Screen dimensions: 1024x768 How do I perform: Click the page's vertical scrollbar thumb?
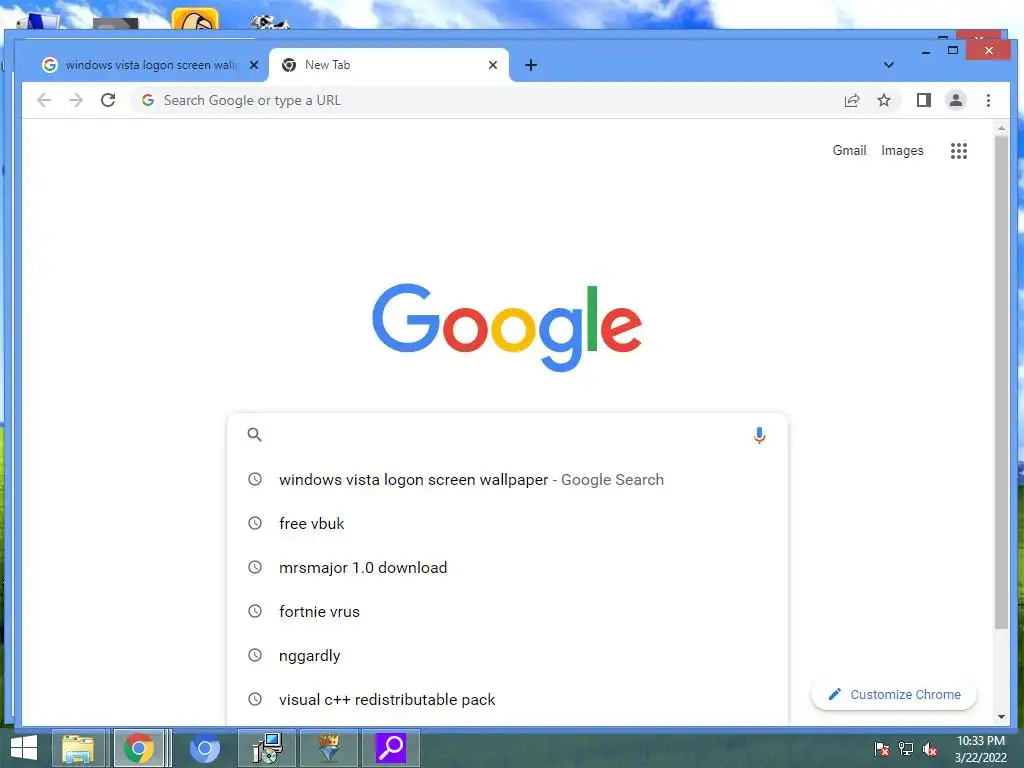coord(1001,382)
